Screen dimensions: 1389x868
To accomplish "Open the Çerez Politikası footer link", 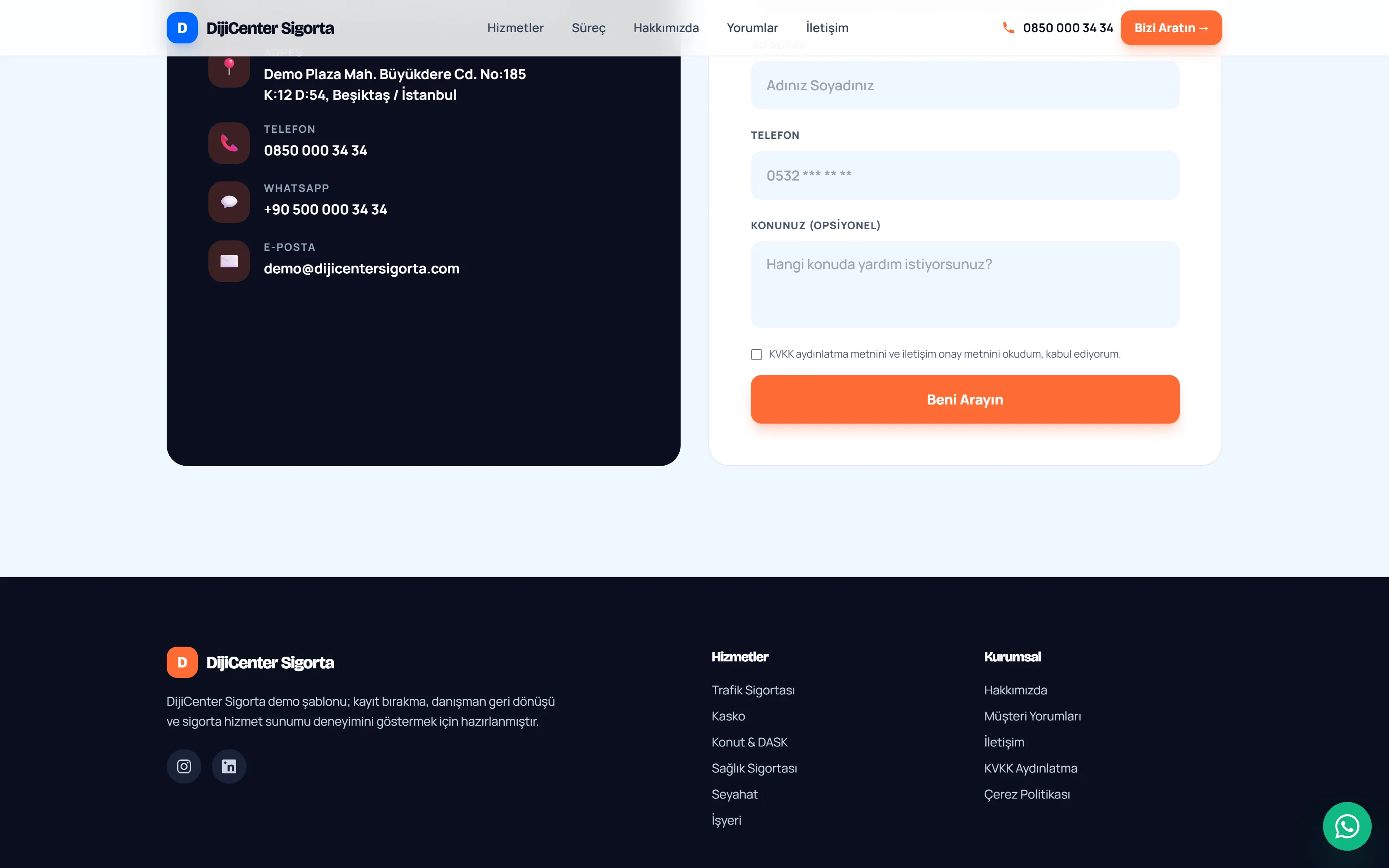I will coord(1027,795).
